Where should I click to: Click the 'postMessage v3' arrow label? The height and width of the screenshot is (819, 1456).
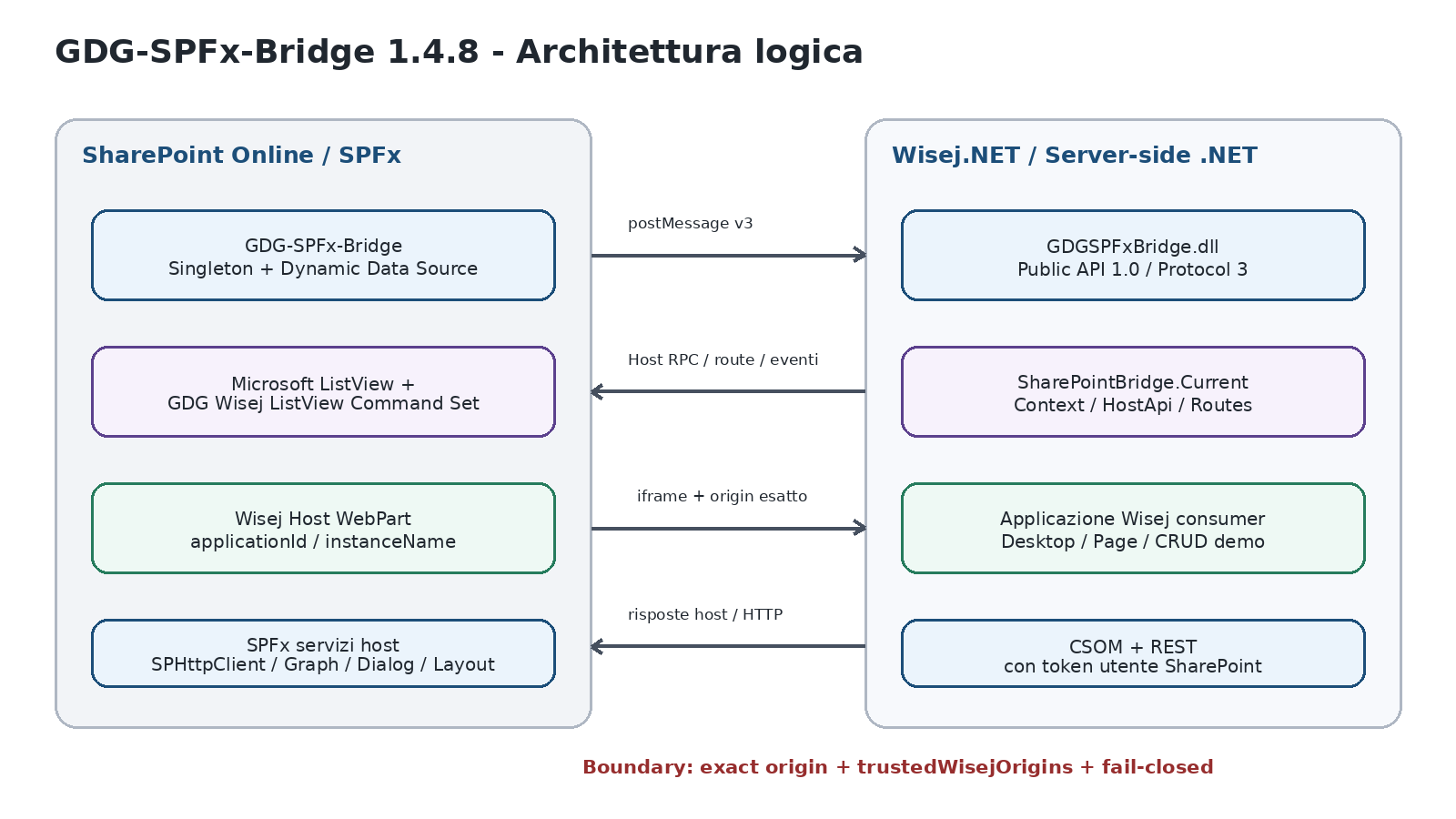[x=691, y=224]
